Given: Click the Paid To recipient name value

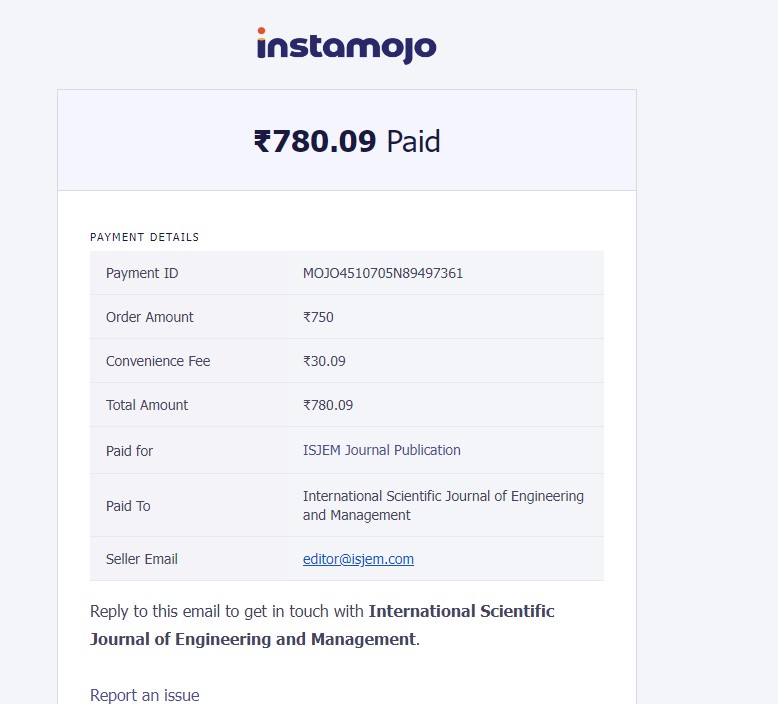Looking at the screenshot, I should coord(443,506).
